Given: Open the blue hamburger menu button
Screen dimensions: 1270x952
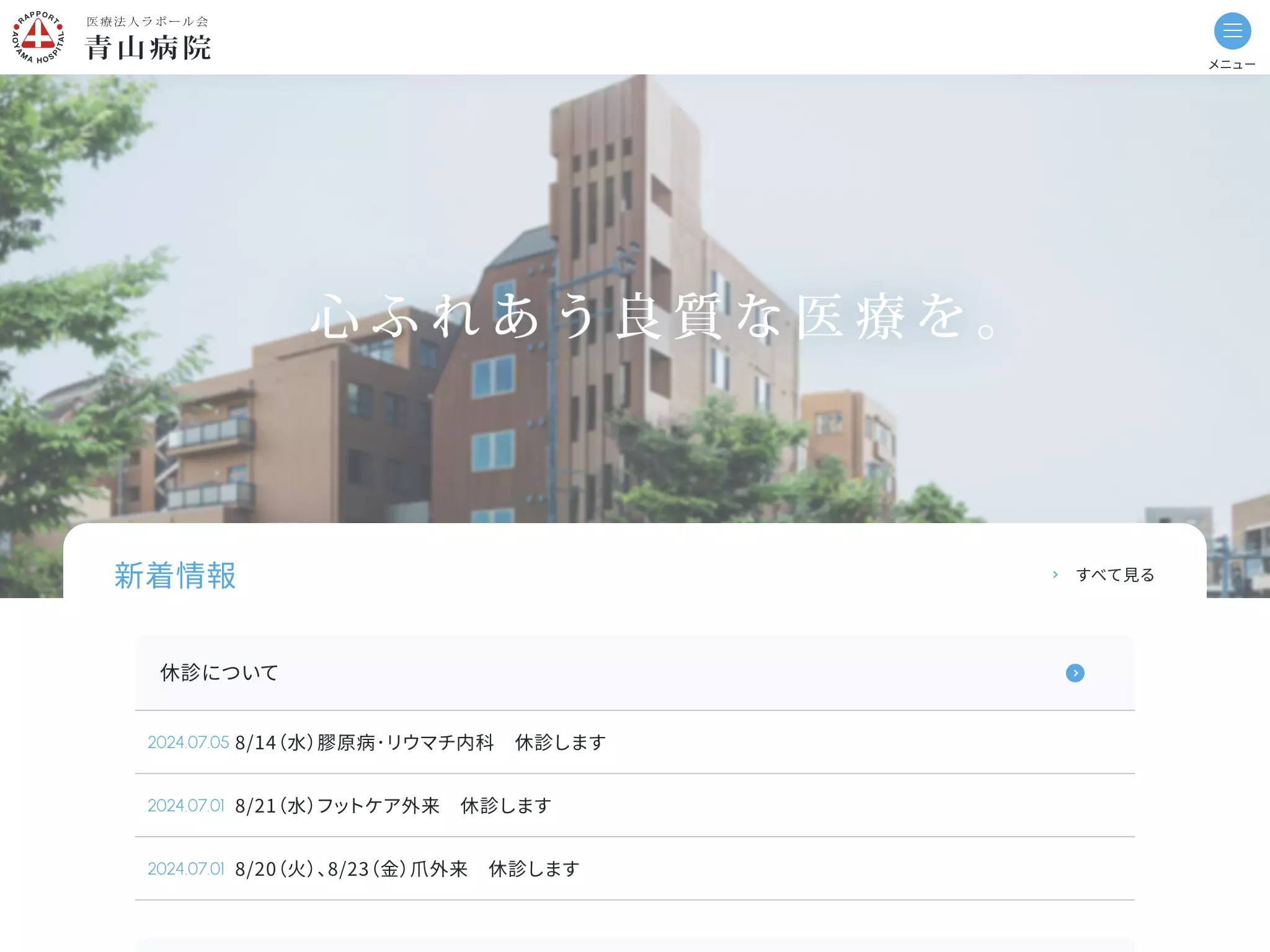Looking at the screenshot, I should pyautogui.click(x=1232, y=31).
